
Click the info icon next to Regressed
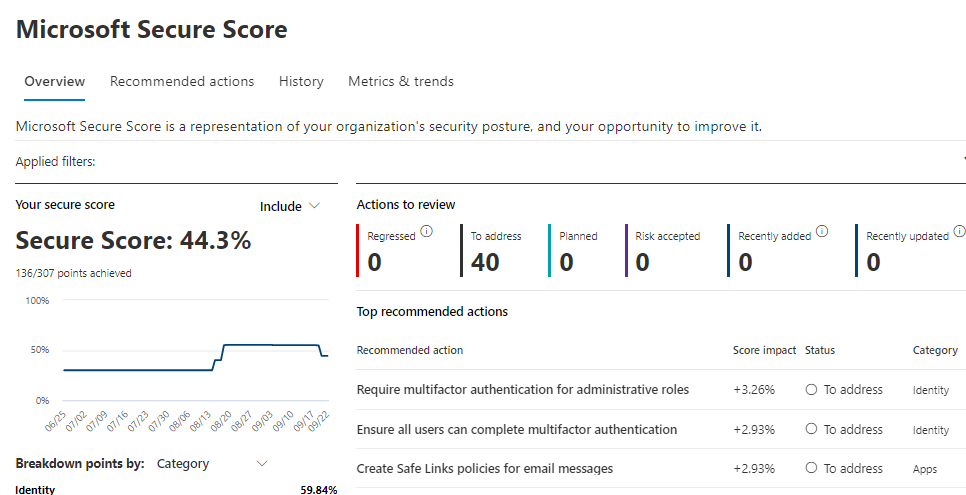coord(427,232)
